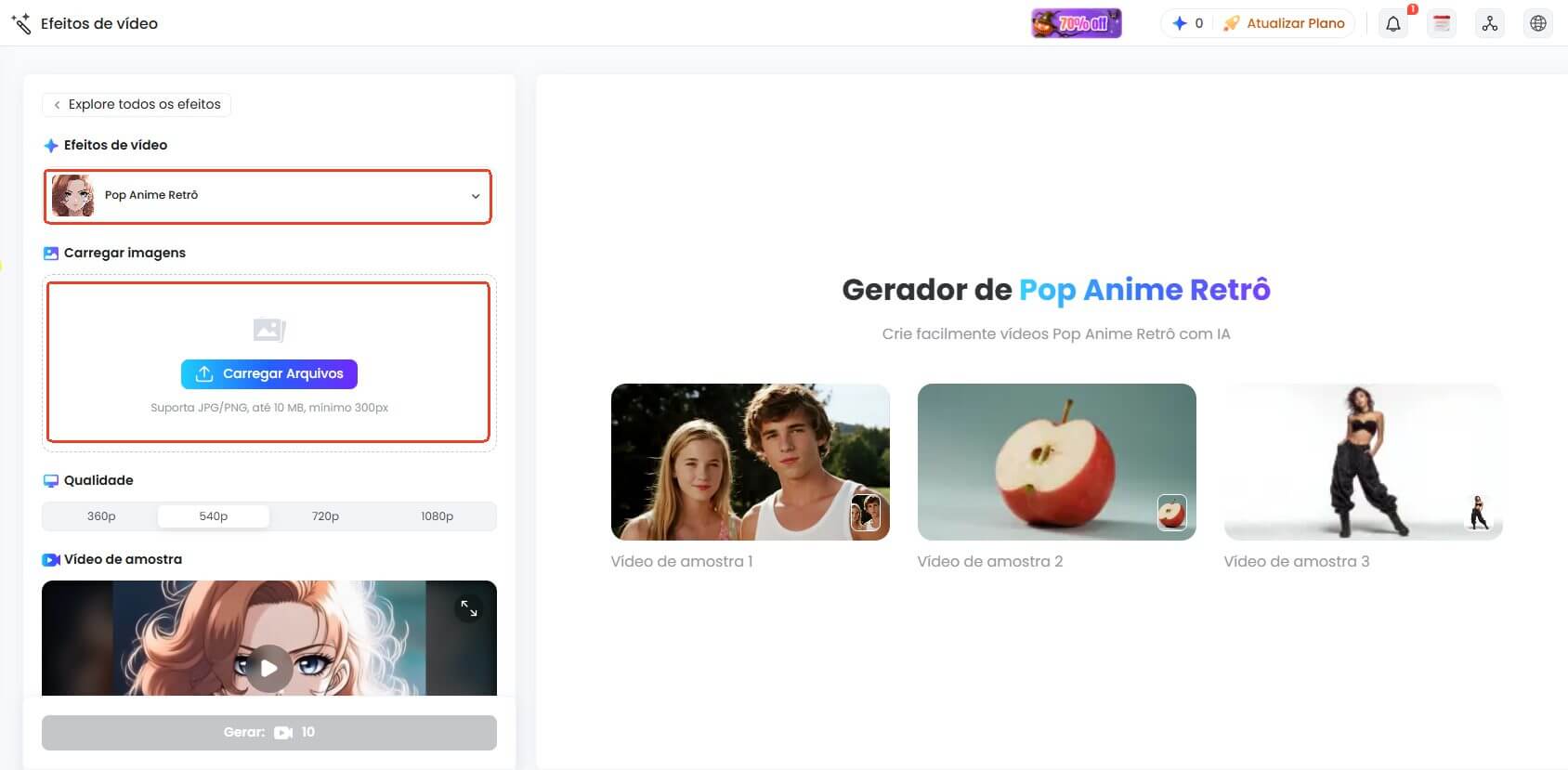Click small dancer source badge on sample 3
This screenshot has height=770, width=1568.
(x=1479, y=513)
